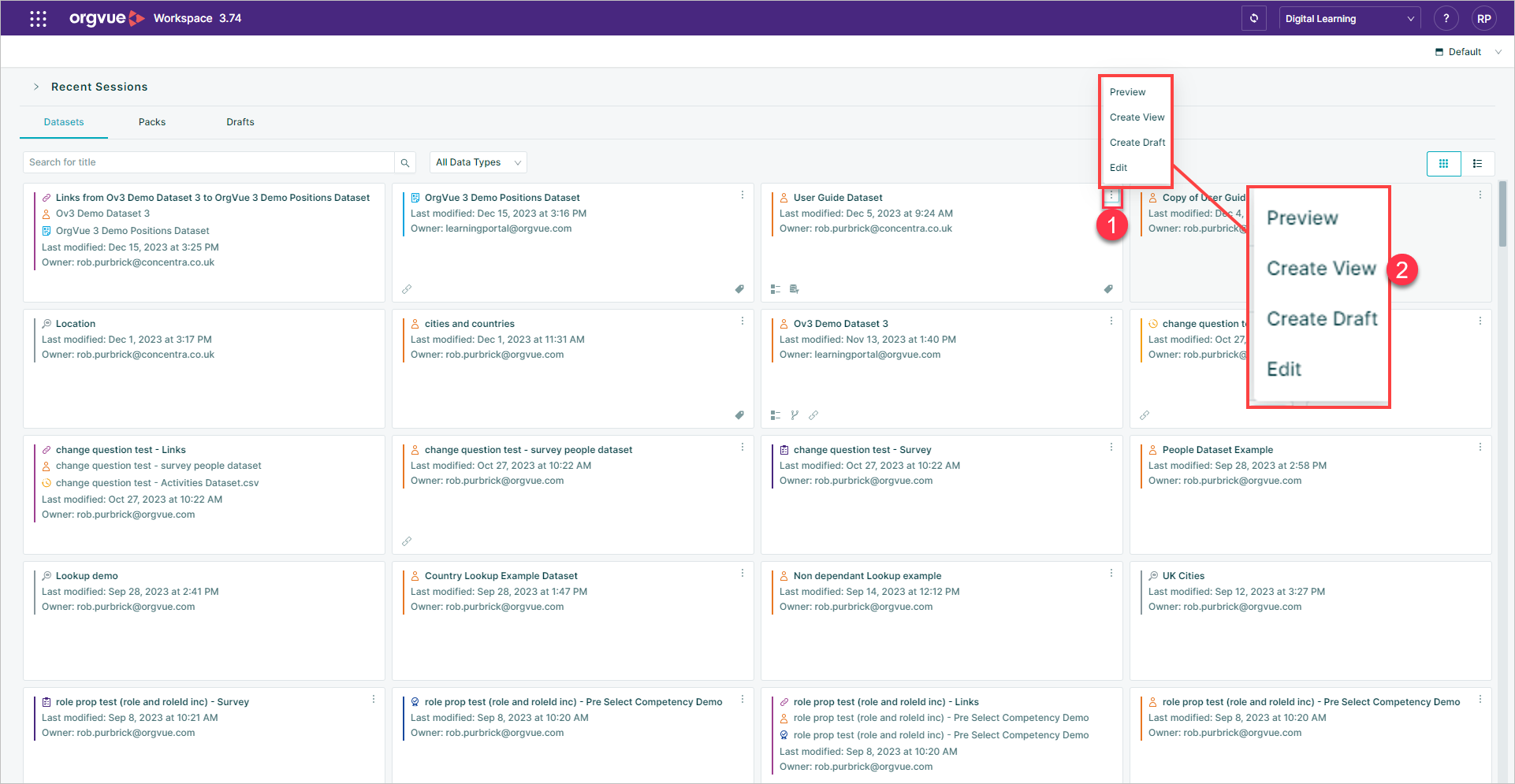Open kebab menu on Country Lookup Example Dataset
This screenshot has width=1515, height=784.
(x=743, y=573)
